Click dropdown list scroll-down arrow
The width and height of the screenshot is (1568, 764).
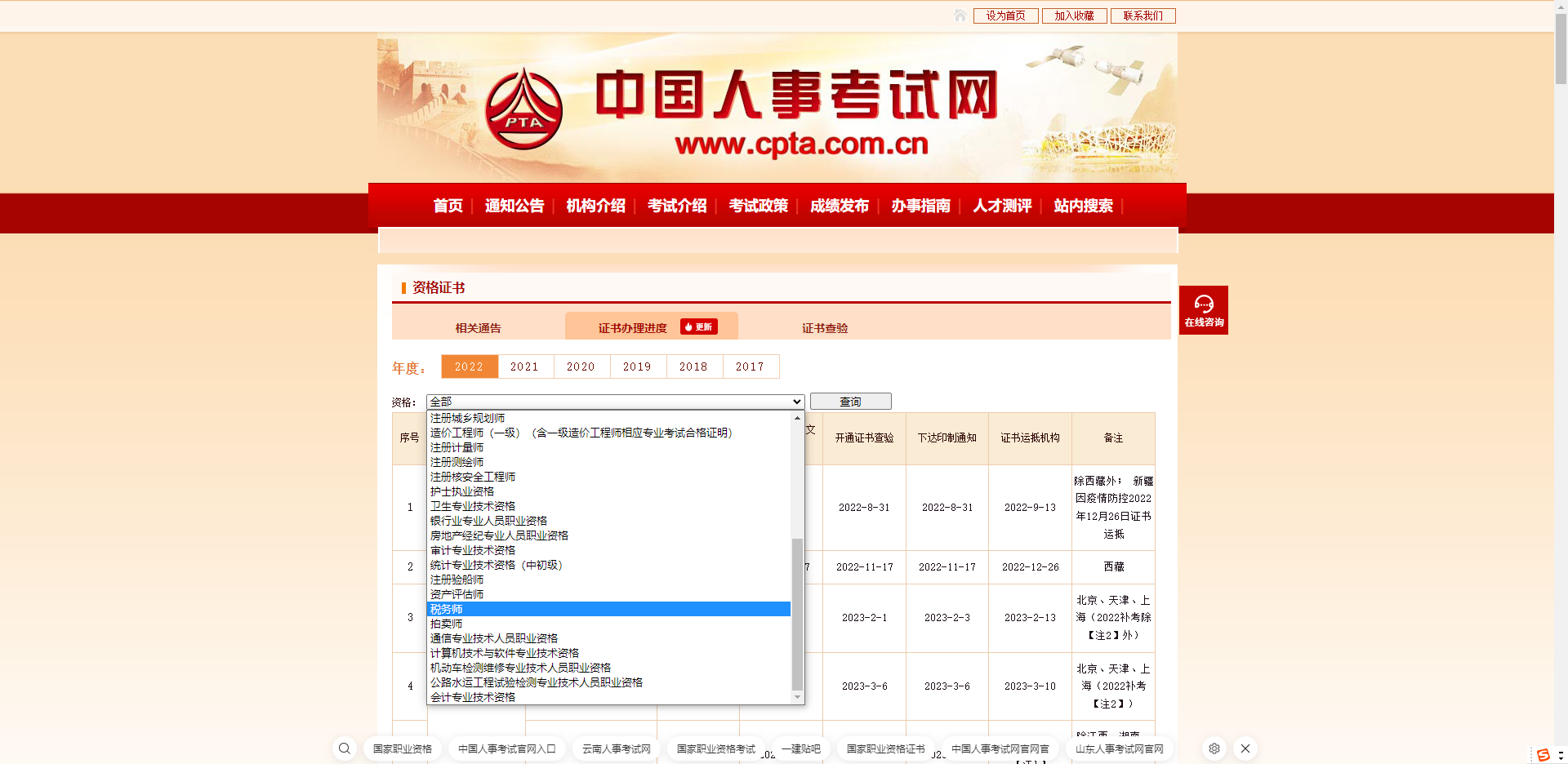pos(797,697)
